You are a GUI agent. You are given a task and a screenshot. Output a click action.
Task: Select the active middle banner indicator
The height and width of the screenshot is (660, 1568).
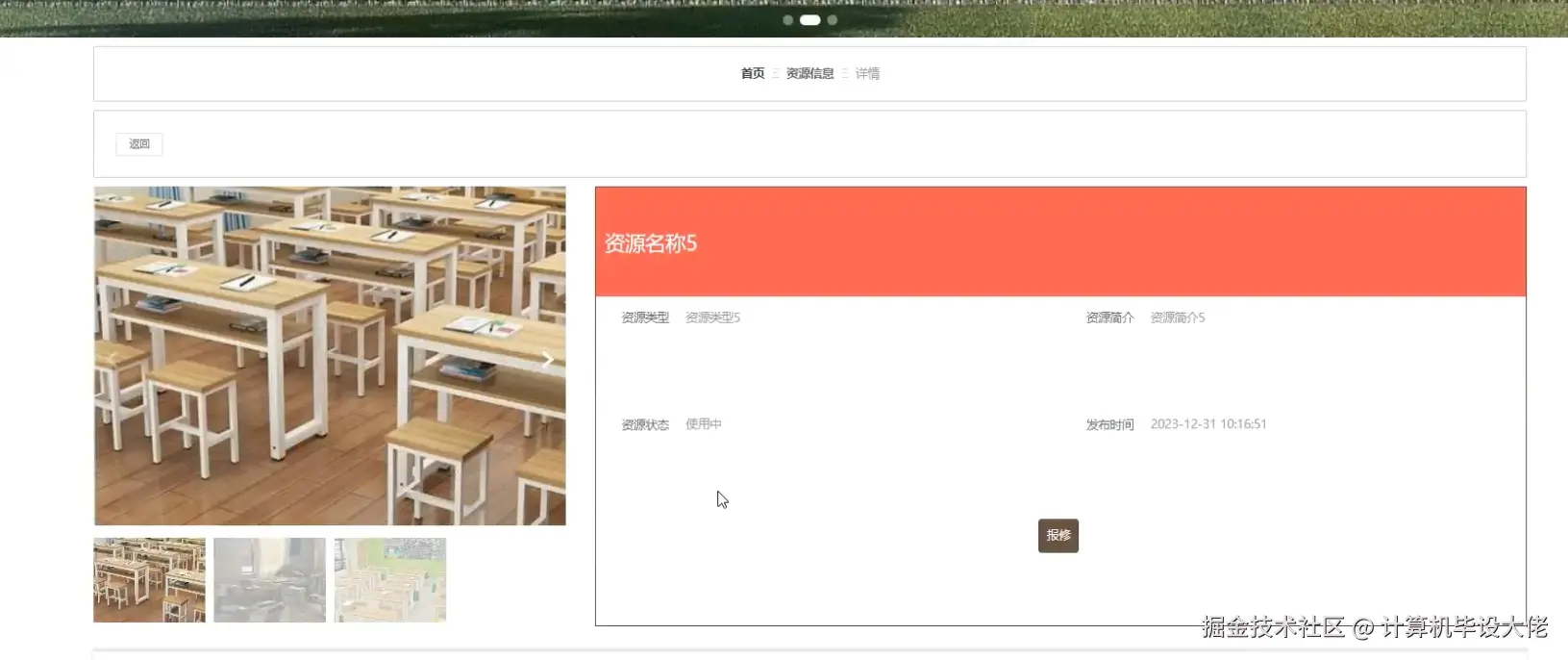click(x=810, y=20)
